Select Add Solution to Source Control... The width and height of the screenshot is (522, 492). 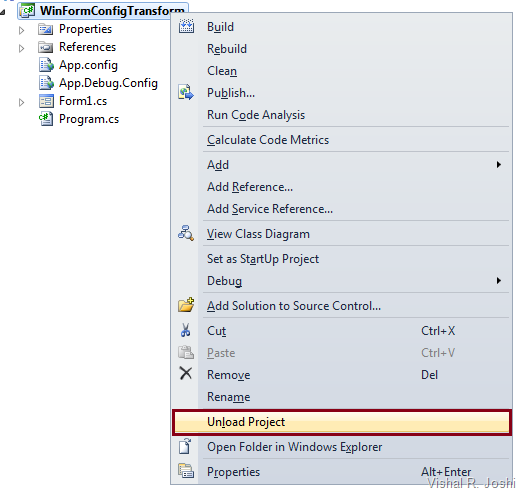(342, 306)
